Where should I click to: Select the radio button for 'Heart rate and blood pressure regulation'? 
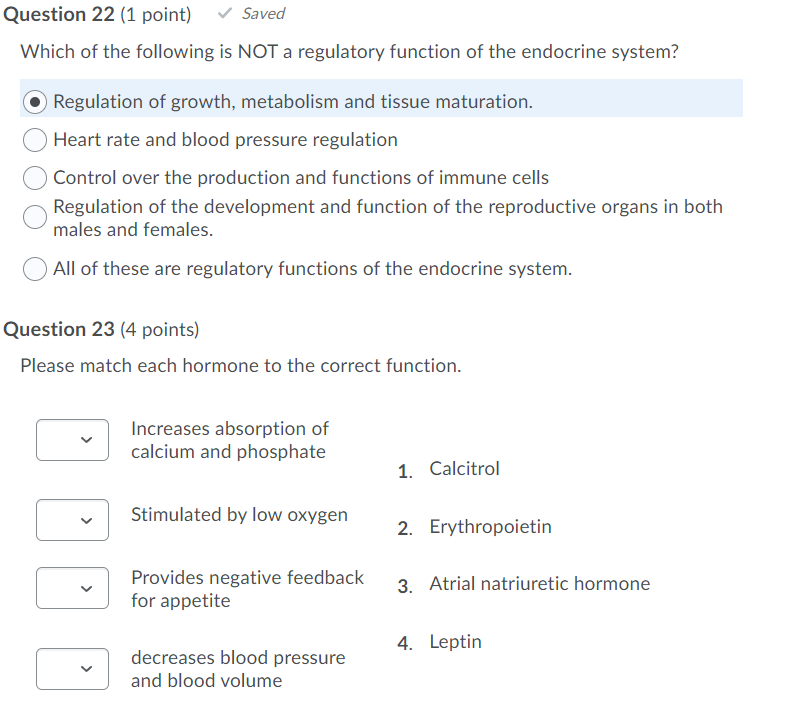(x=34, y=140)
